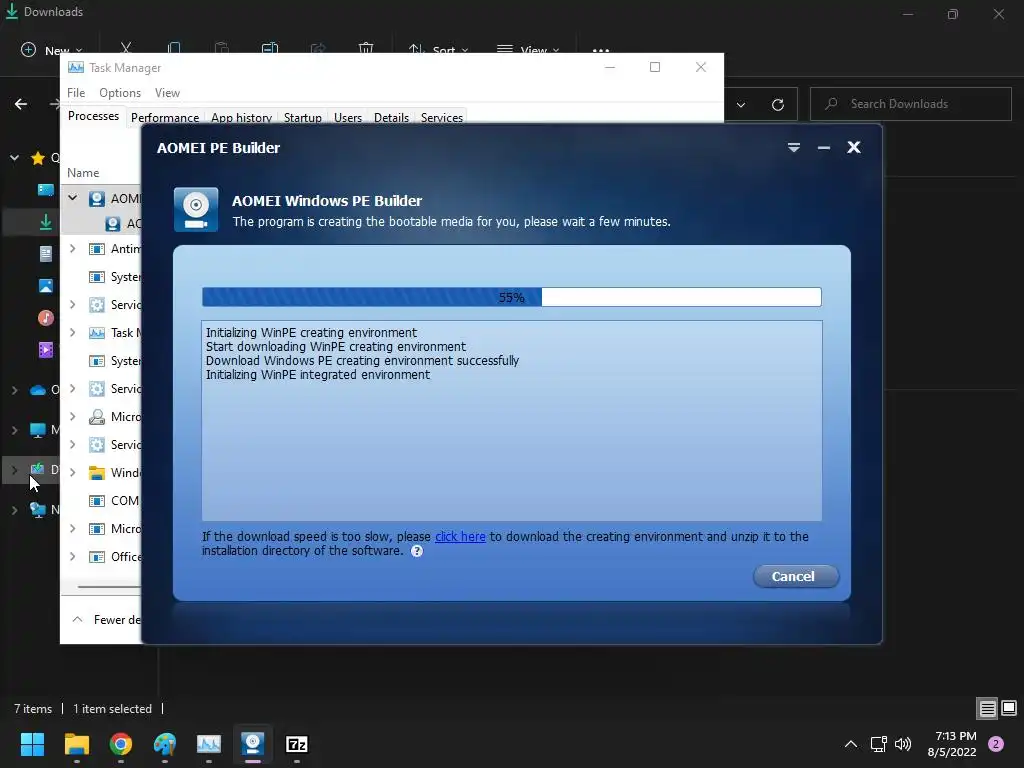The height and width of the screenshot is (768, 1024).
Task: Expand OneDrive node in Explorer sidebar
Action: 14,390
